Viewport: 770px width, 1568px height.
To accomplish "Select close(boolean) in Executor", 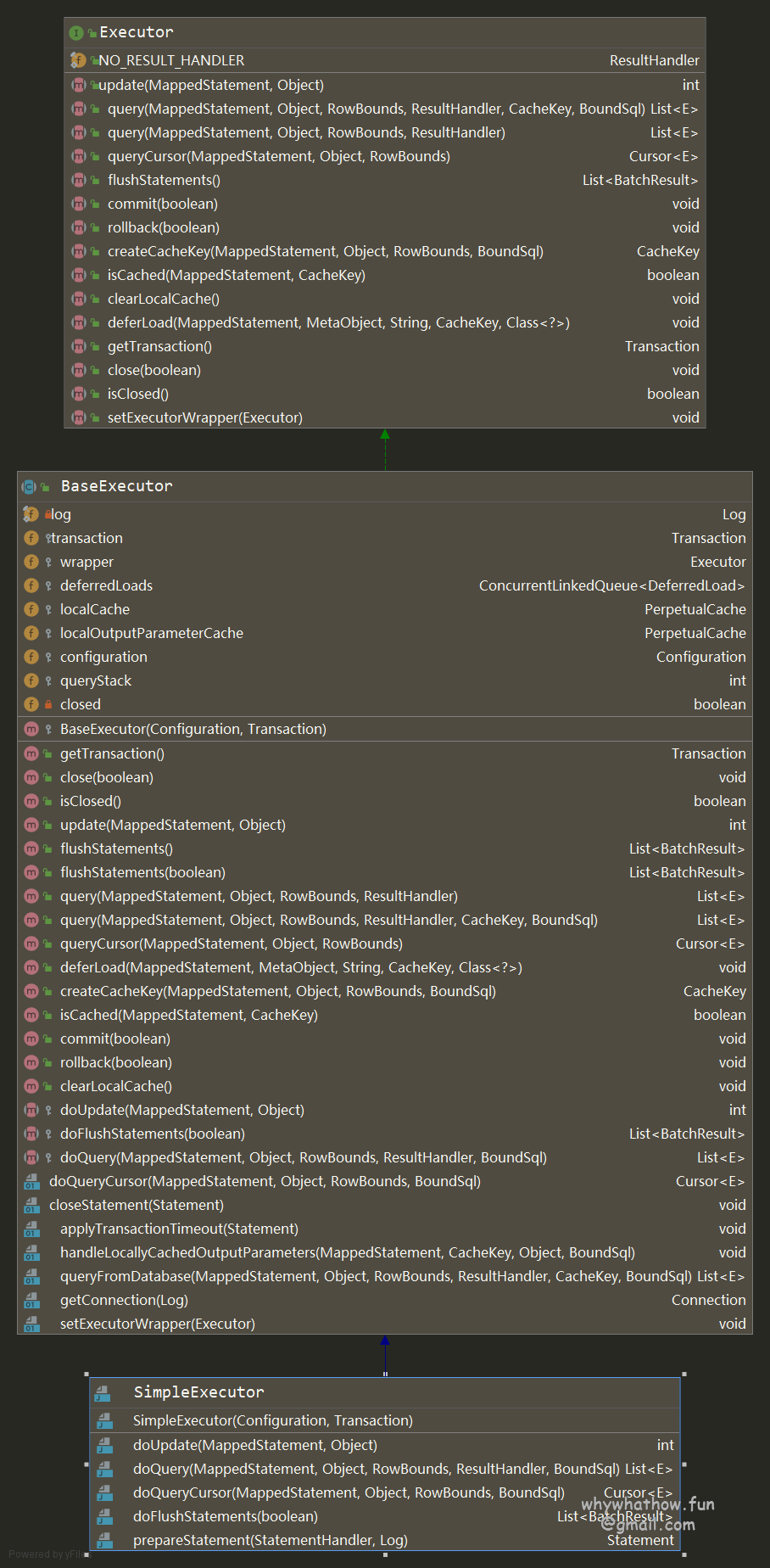I will point(154,370).
